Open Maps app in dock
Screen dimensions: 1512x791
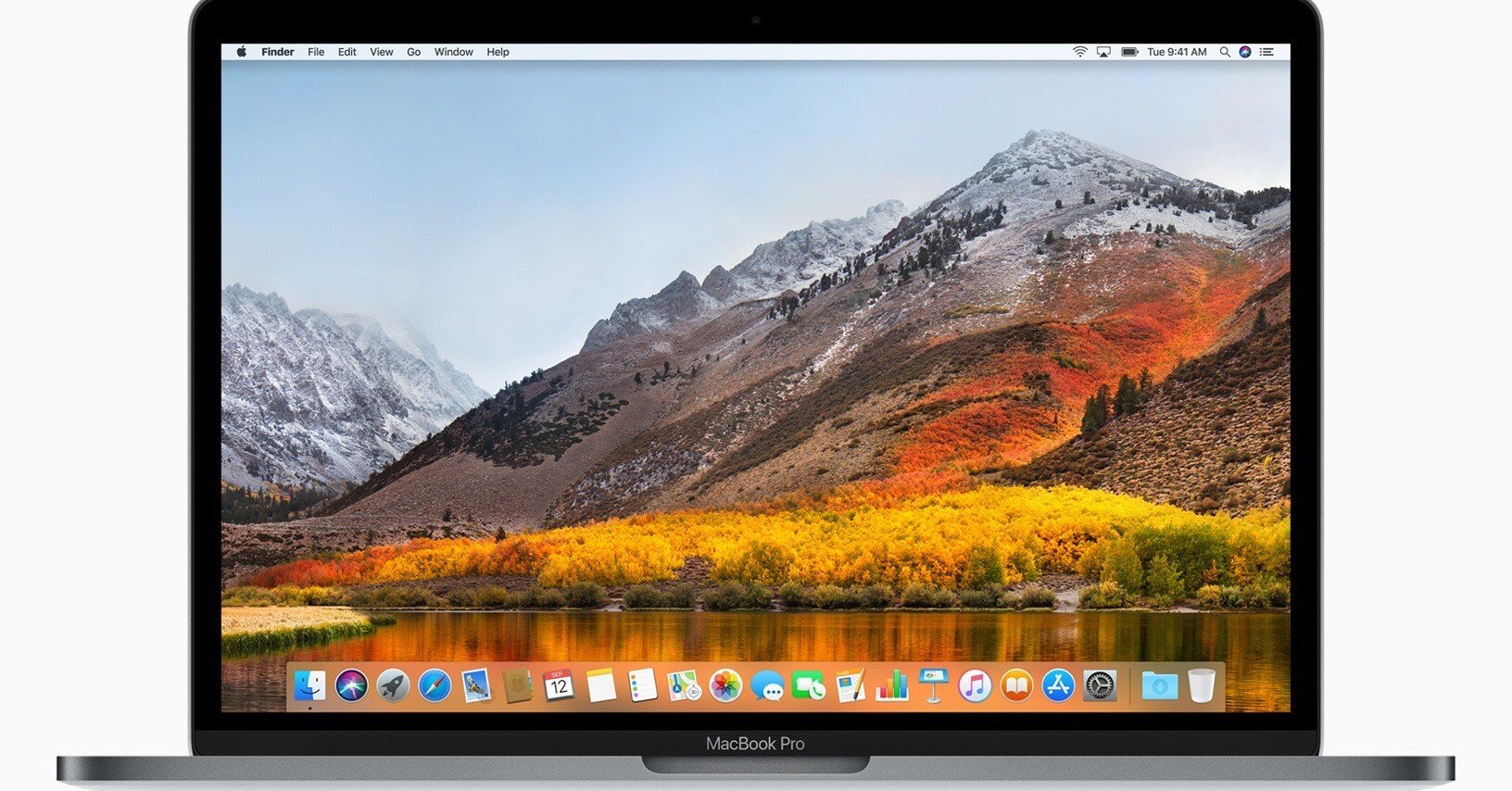tap(684, 685)
